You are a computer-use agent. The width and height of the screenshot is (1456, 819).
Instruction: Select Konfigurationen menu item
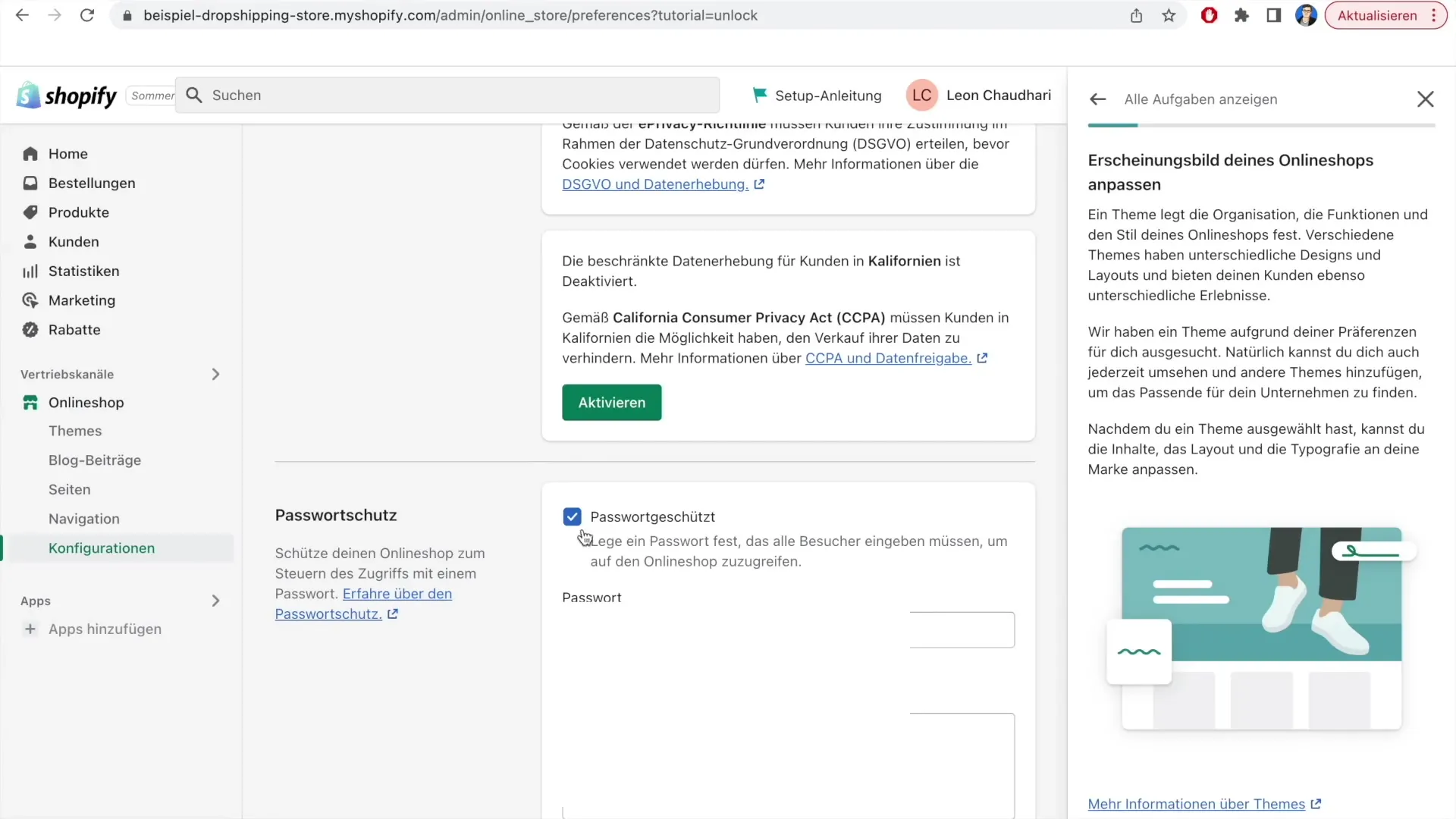pyautogui.click(x=101, y=548)
